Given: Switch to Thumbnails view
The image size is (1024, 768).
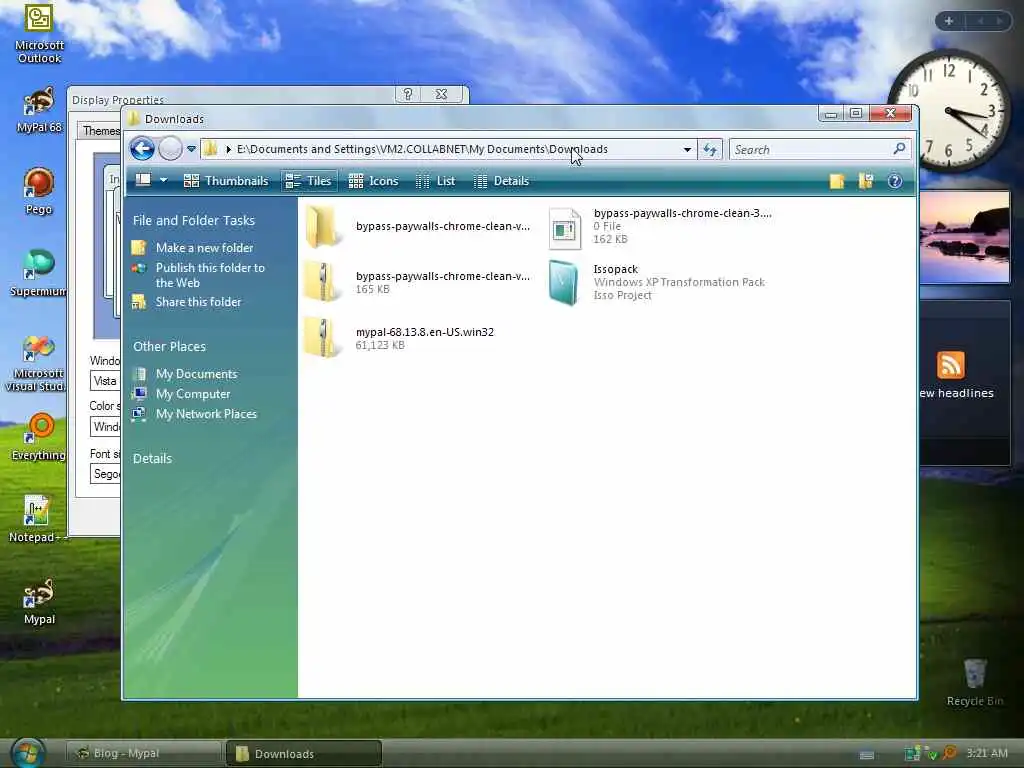Looking at the screenshot, I should [x=226, y=181].
